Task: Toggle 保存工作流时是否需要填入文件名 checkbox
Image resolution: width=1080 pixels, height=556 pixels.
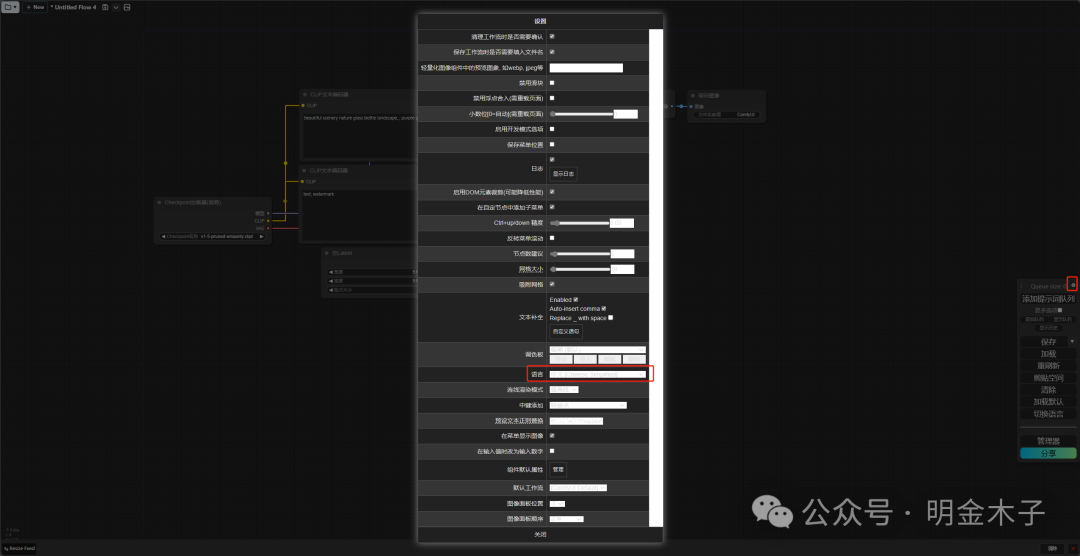Action: [x=552, y=52]
